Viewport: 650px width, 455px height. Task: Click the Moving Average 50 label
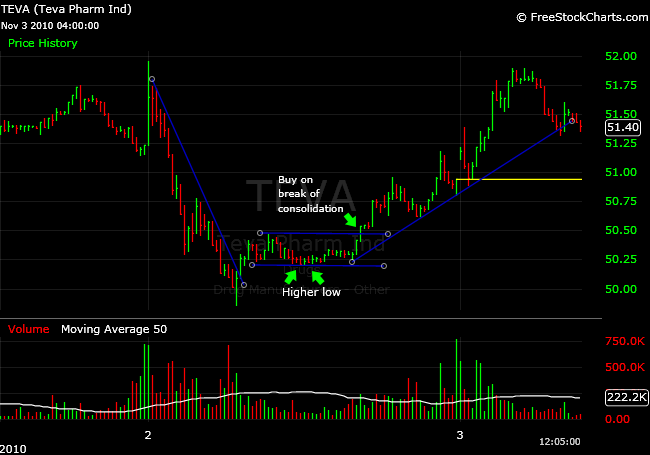[114, 329]
